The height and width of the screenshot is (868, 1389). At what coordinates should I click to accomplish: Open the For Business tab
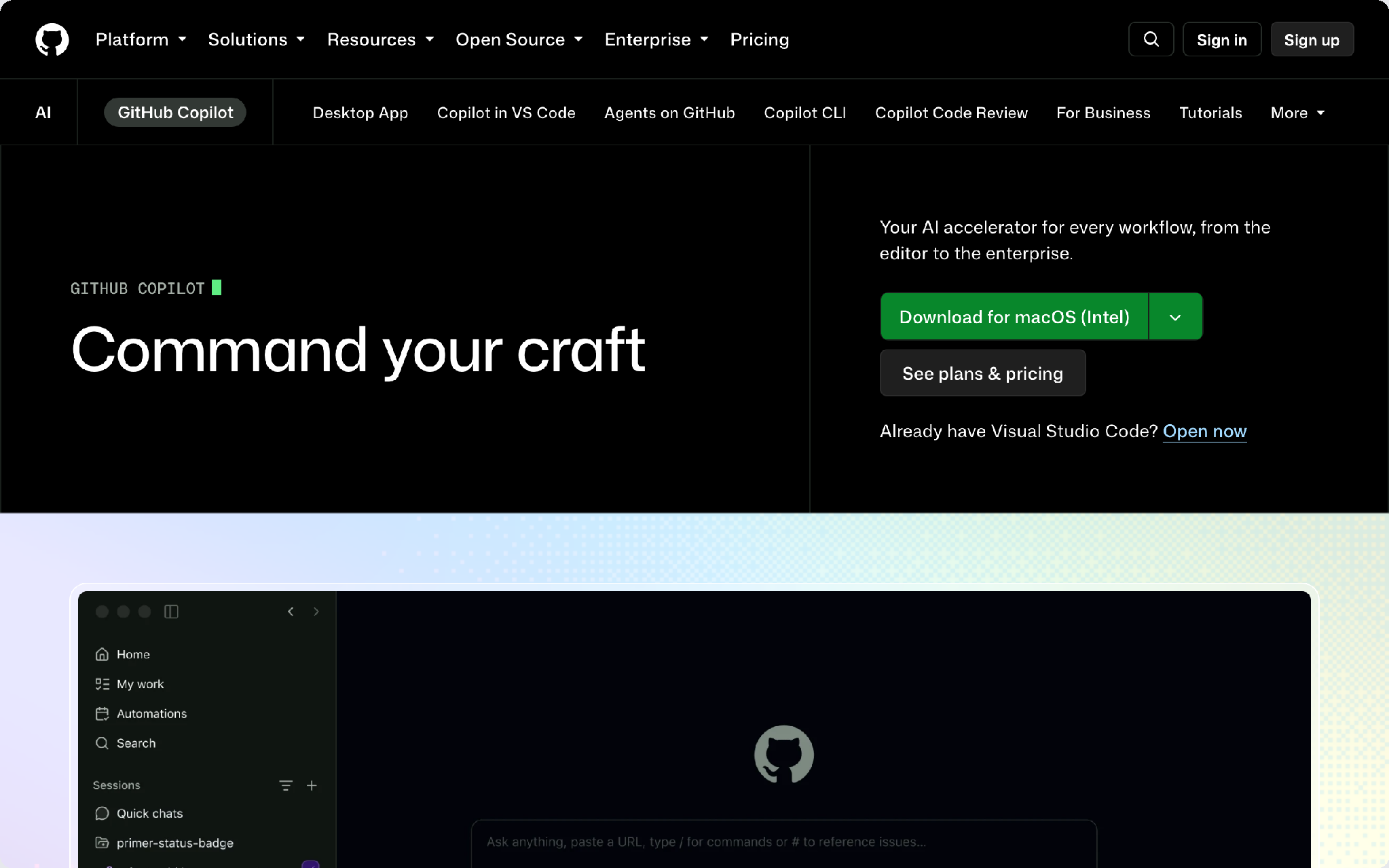1103,113
